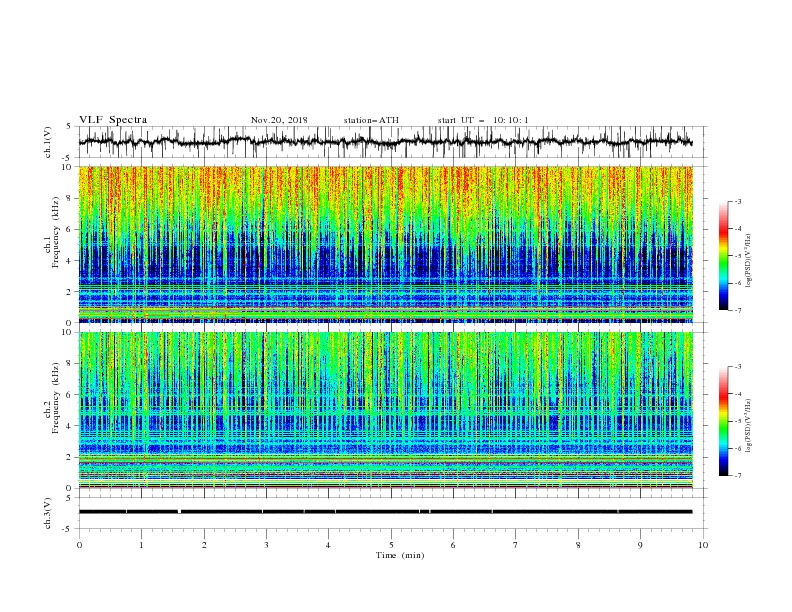Click the time axis tick label "7"
Image resolution: width=792 pixels, height=612 pixels.
516,545
